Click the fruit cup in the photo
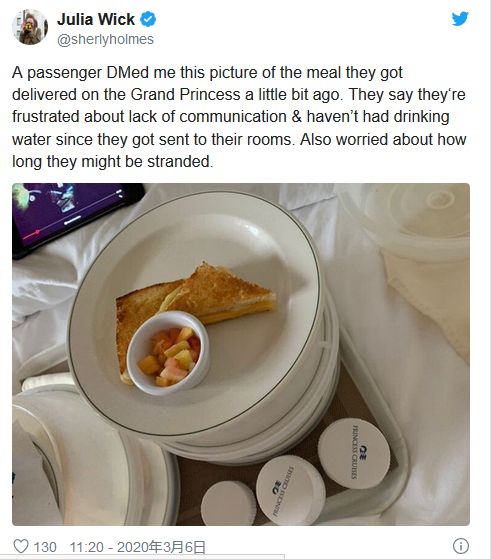Viewport: 491px width, 559px height. [168, 353]
